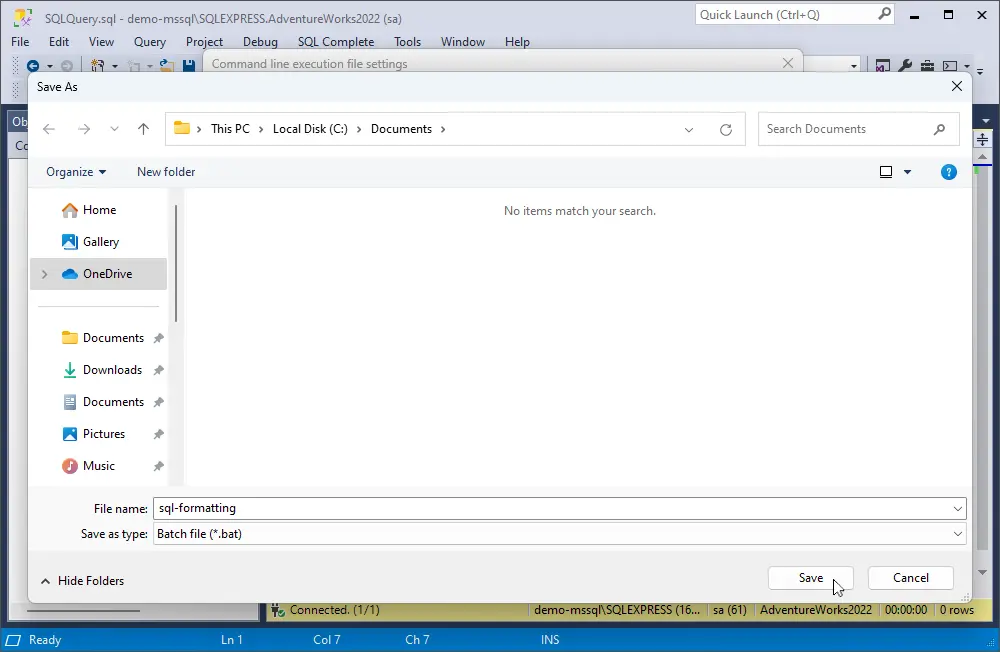This screenshot has height=652, width=1000.
Task: Refresh the Documents folder view
Action: click(x=726, y=129)
